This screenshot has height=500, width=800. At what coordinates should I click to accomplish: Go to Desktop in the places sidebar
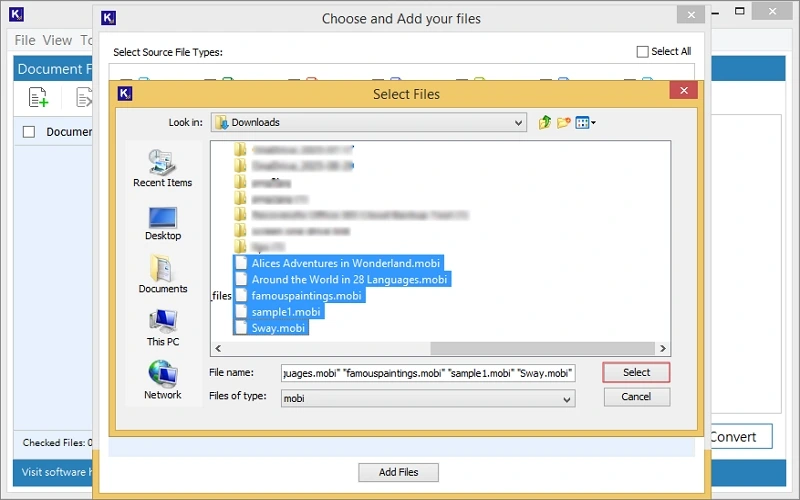[163, 223]
